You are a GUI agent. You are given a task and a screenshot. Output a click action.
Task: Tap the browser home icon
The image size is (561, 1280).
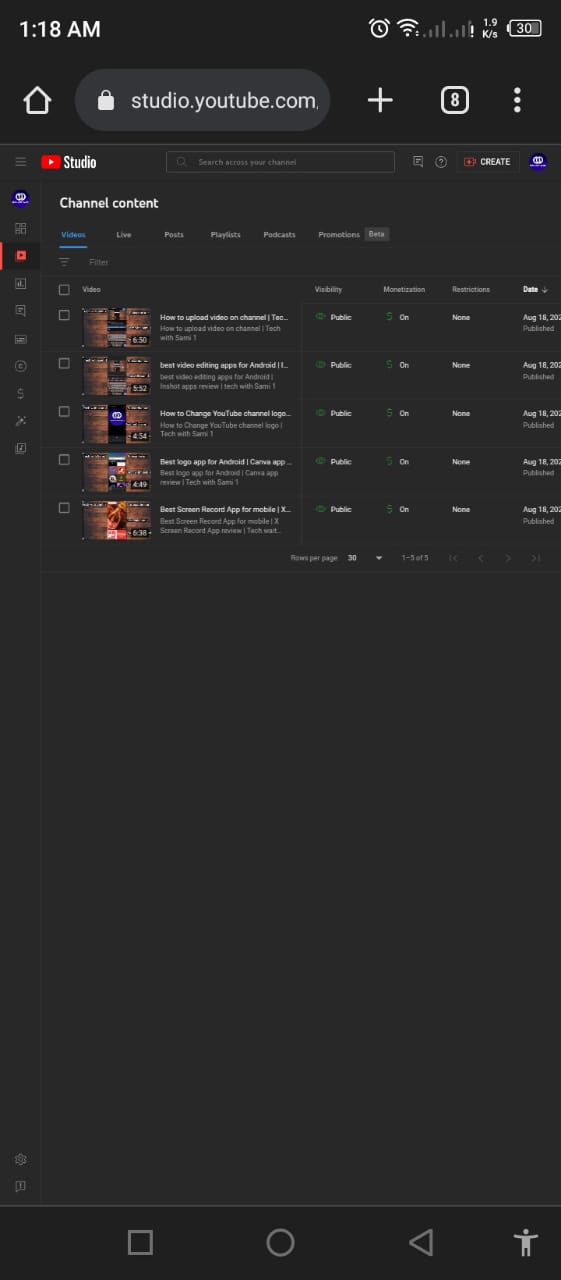(37, 100)
